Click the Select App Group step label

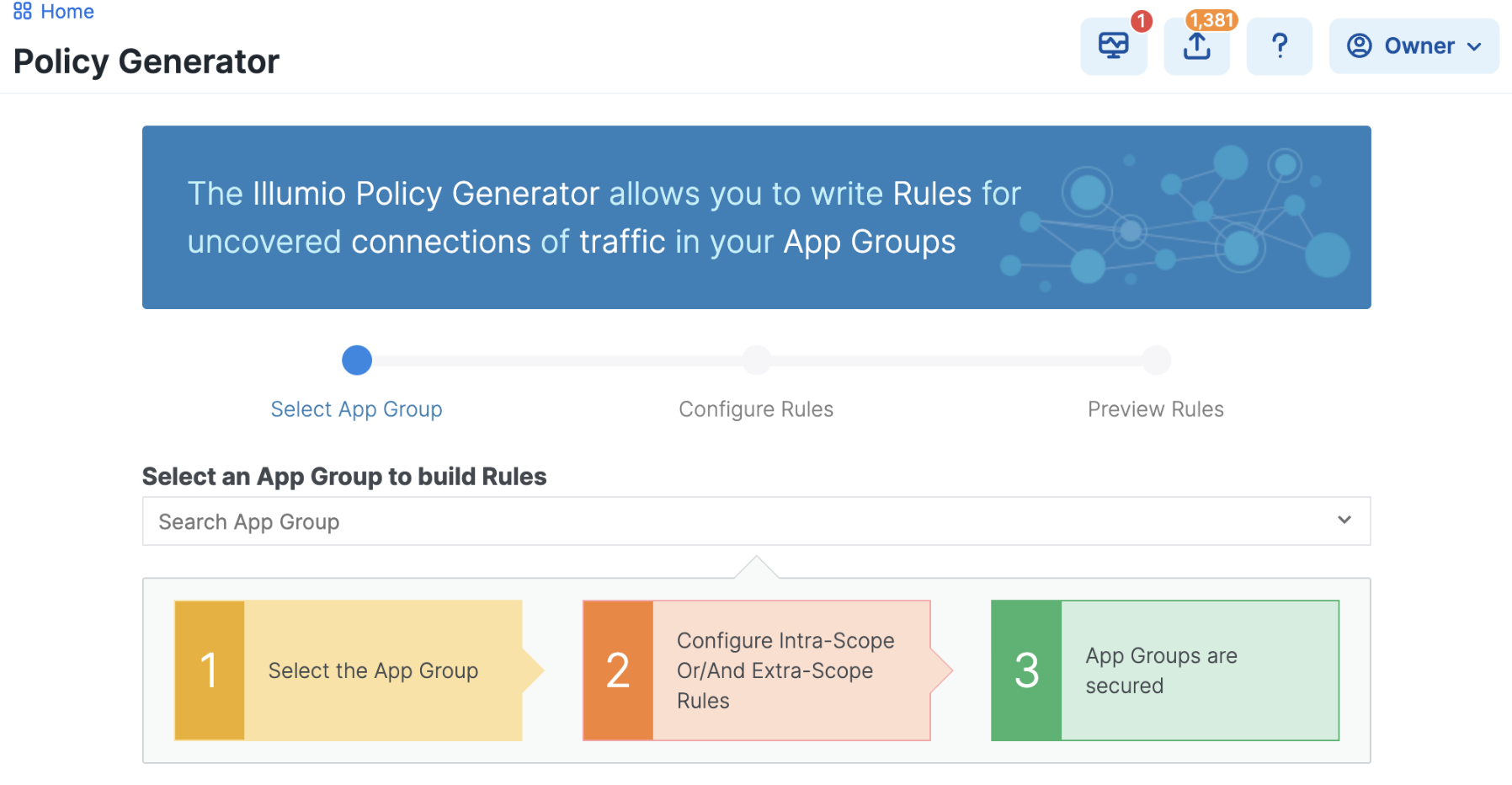click(356, 409)
